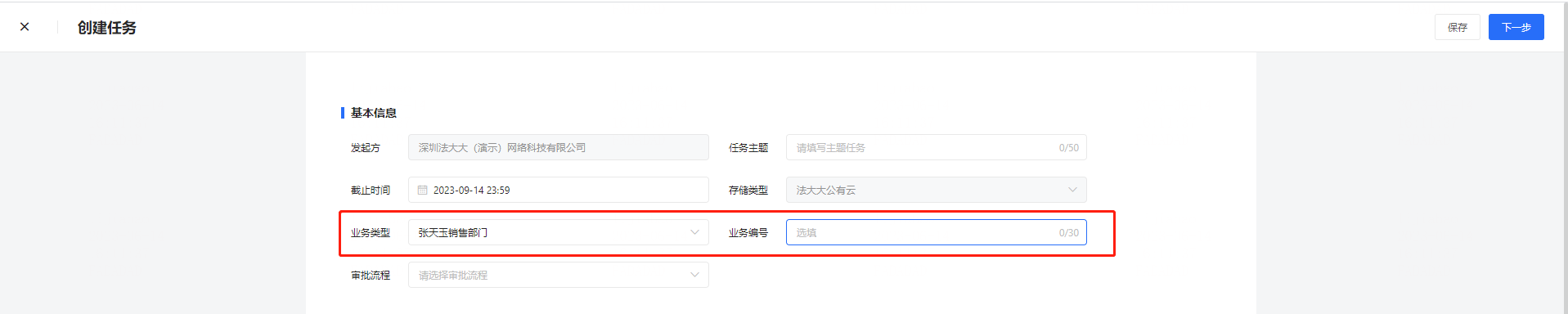The width and height of the screenshot is (1568, 314).
Task: Click the 存储类型 dropdown chevron arrow
Action: (1072, 190)
